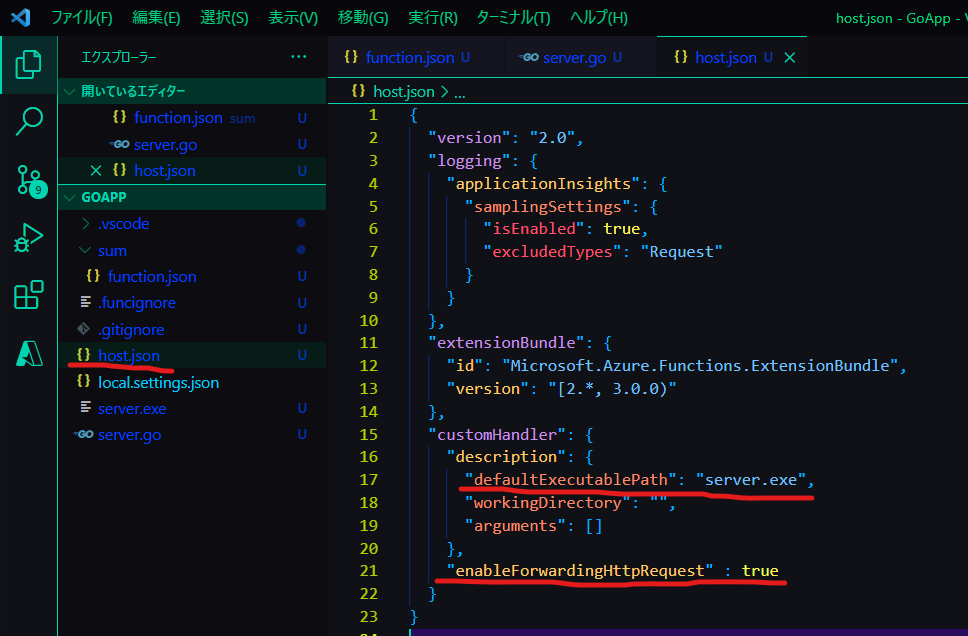Image resolution: width=968 pixels, height=636 pixels.
Task: Click the VS Code logo icon
Action: [21, 17]
